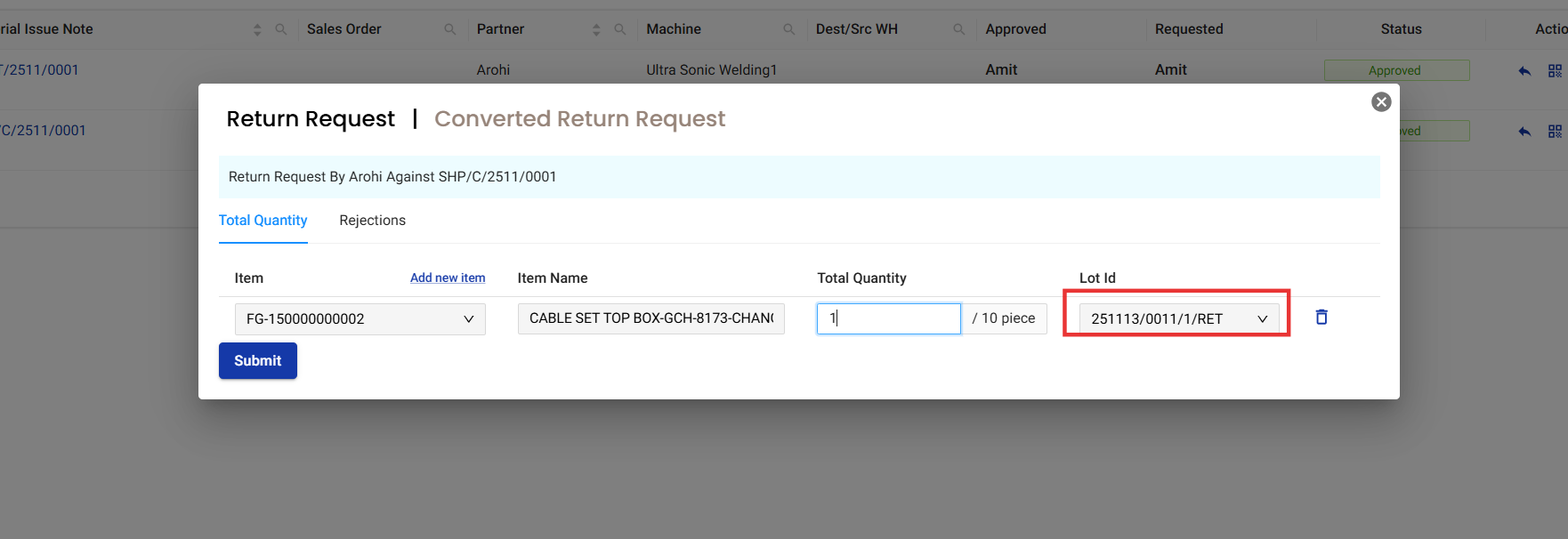Image resolution: width=1568 pixels, height=539 pixels.
Task: Sort the Material Issue Note column
Action: pos(257,29)
